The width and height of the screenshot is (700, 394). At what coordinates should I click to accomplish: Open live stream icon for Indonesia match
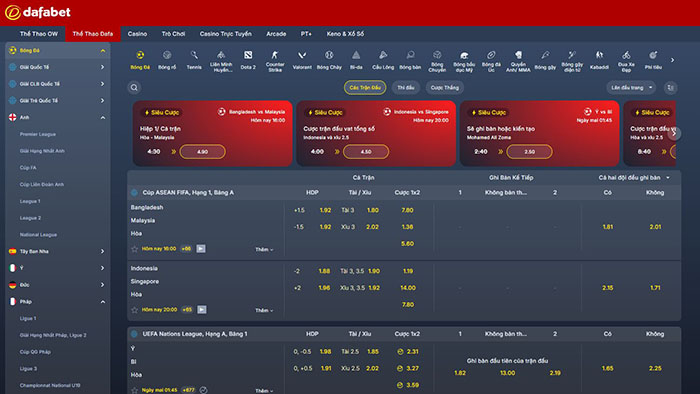pyautogui.click(x=202, y=309)
